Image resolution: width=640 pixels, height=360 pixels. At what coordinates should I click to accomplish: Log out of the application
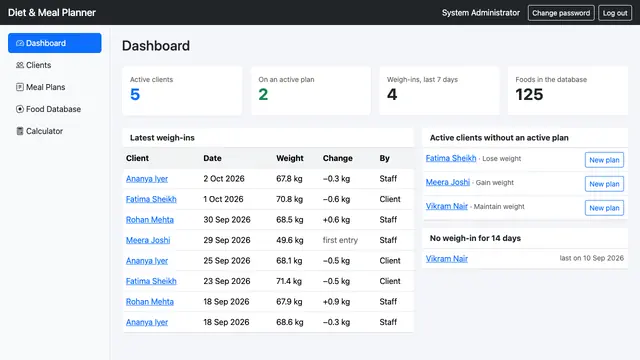pos(615,13)
